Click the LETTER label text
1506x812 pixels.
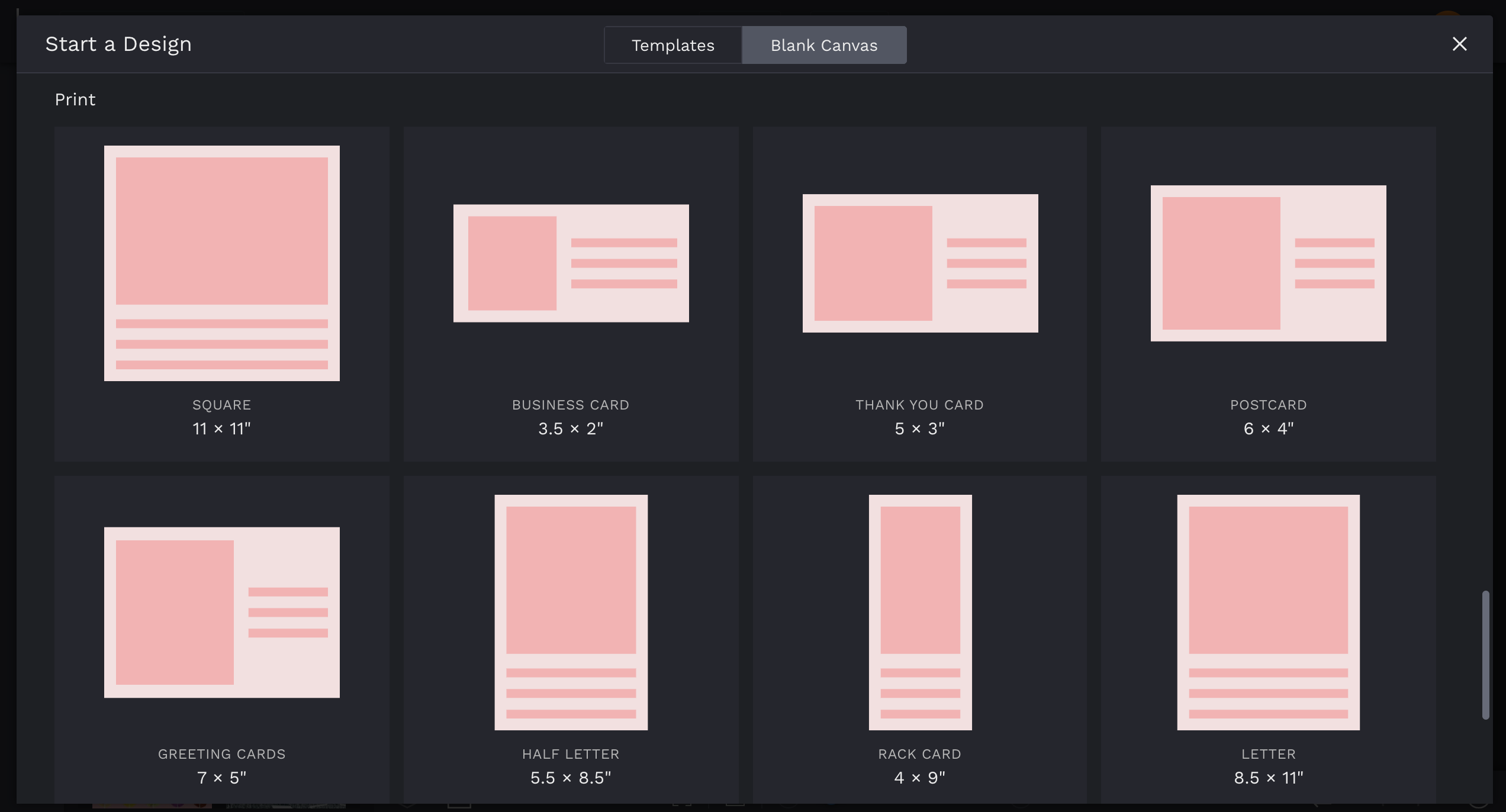pyautogui.click(x=1269, y=754)
